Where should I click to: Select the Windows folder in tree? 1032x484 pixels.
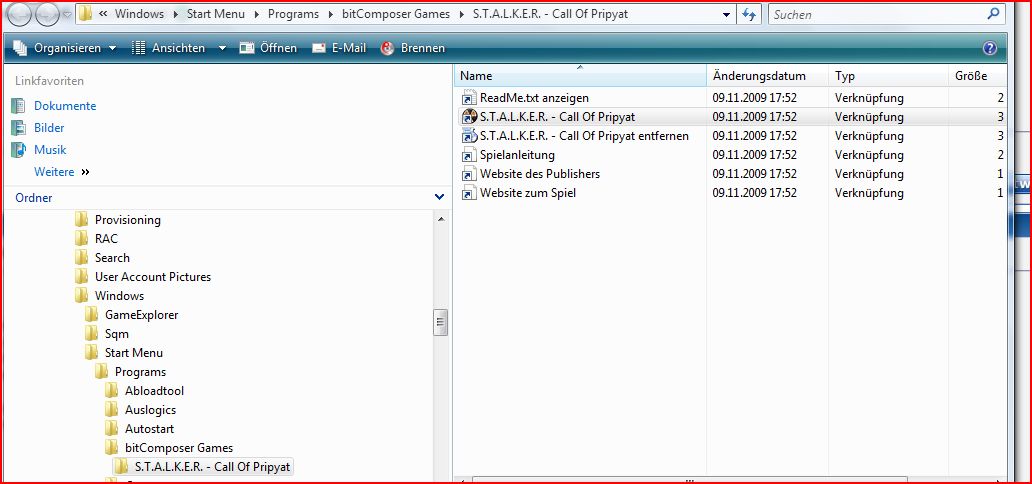[119, 296]
